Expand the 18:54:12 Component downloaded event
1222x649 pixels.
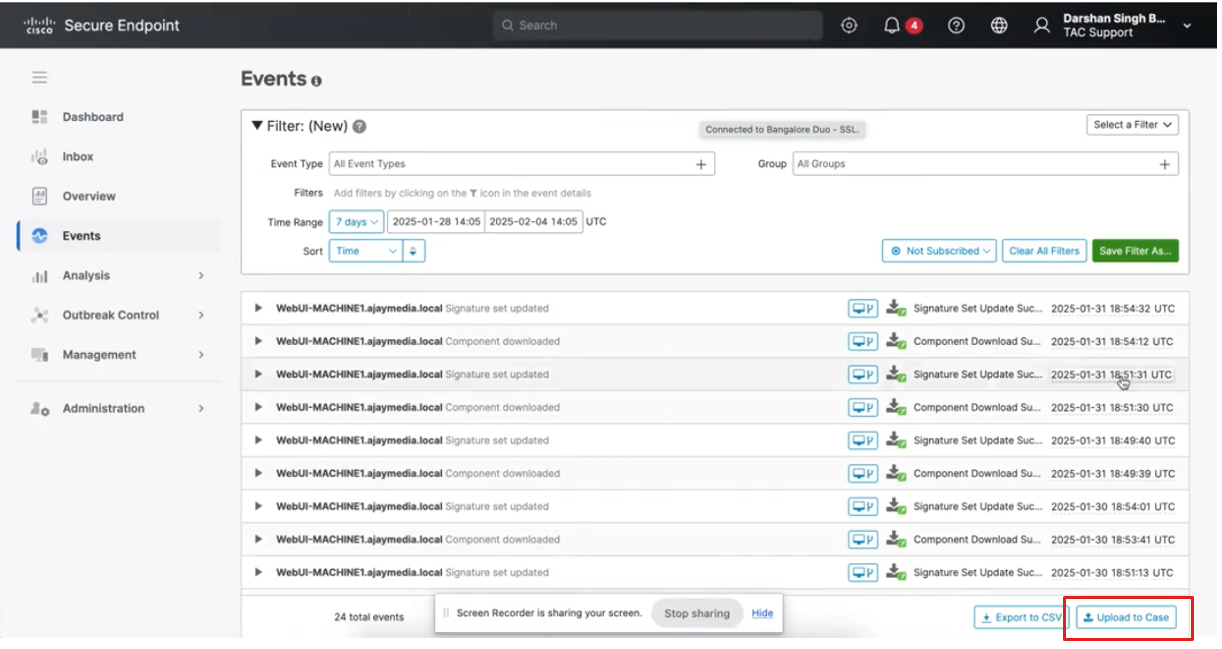pyautogui.click(x=259, y=342)
